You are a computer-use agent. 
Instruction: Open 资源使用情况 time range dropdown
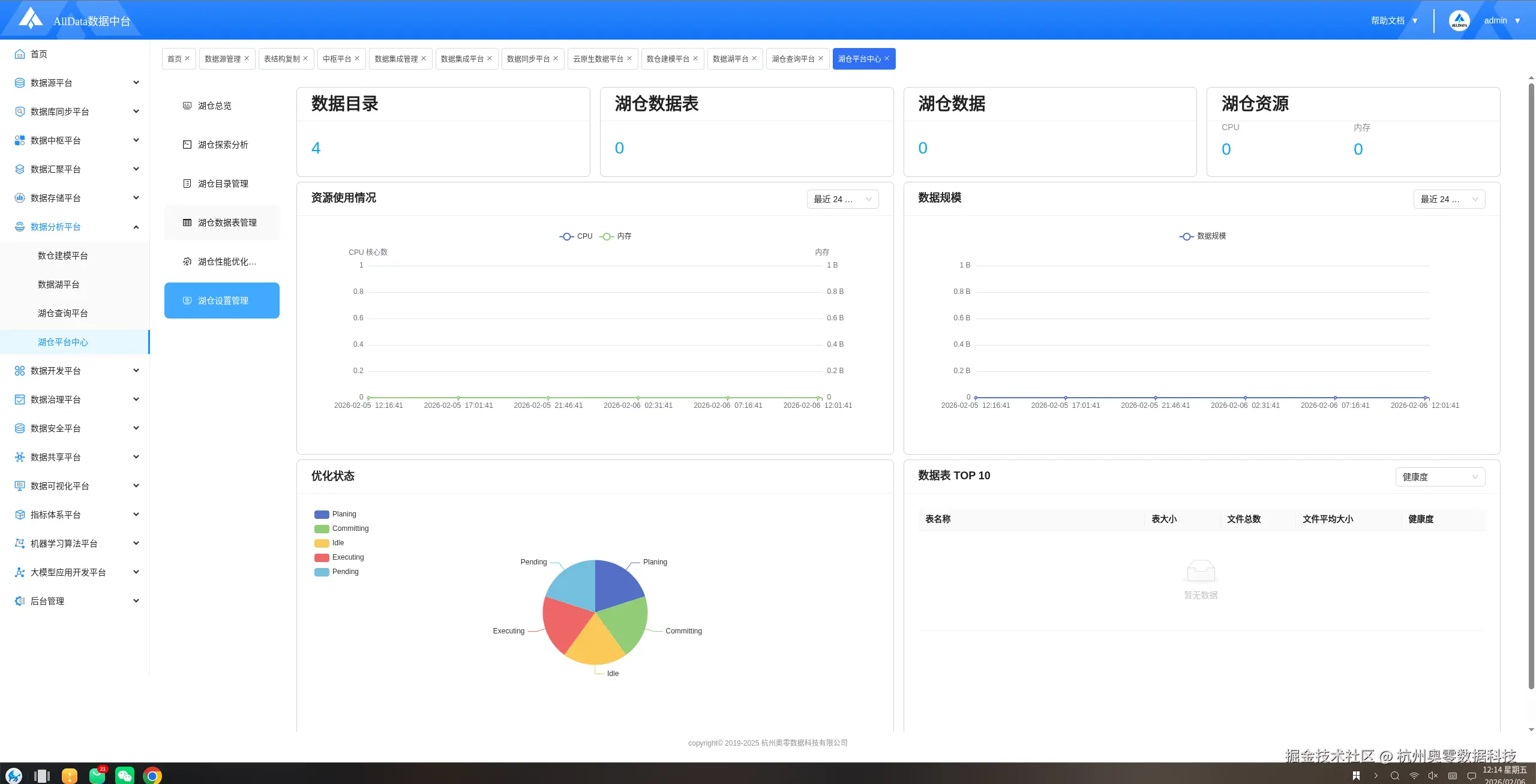842,199
